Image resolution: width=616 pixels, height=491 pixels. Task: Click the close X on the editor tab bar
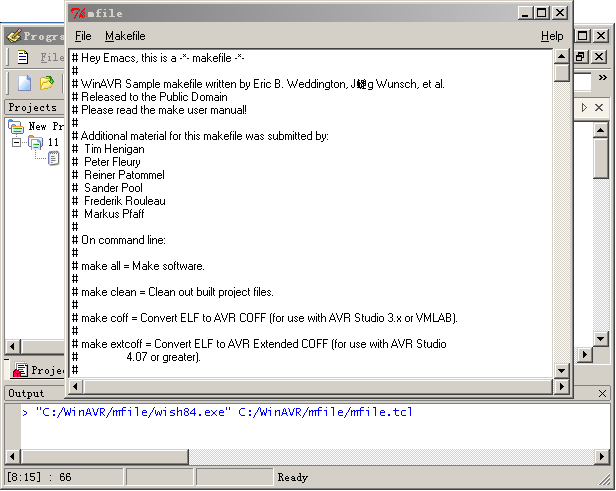[x=599, y=107]
